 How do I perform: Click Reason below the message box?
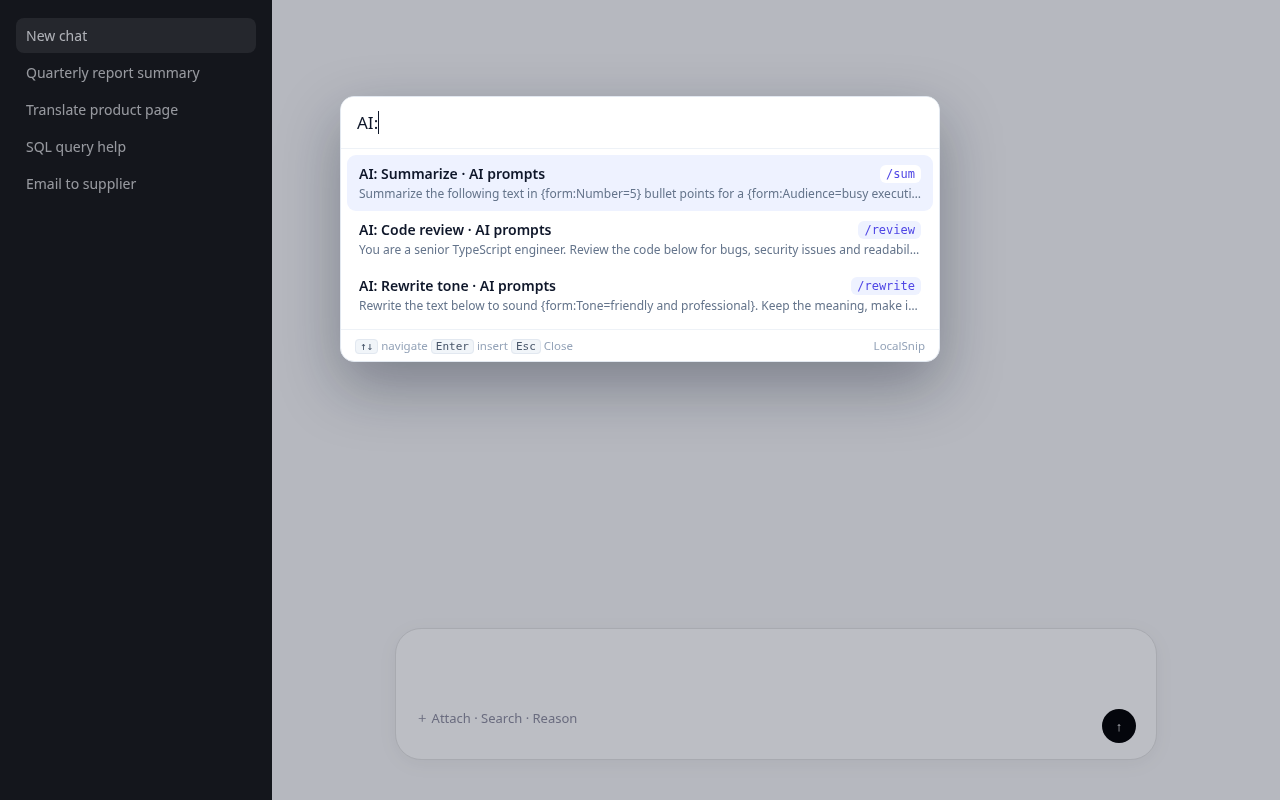pyautogui.click(x=555, y=718)
